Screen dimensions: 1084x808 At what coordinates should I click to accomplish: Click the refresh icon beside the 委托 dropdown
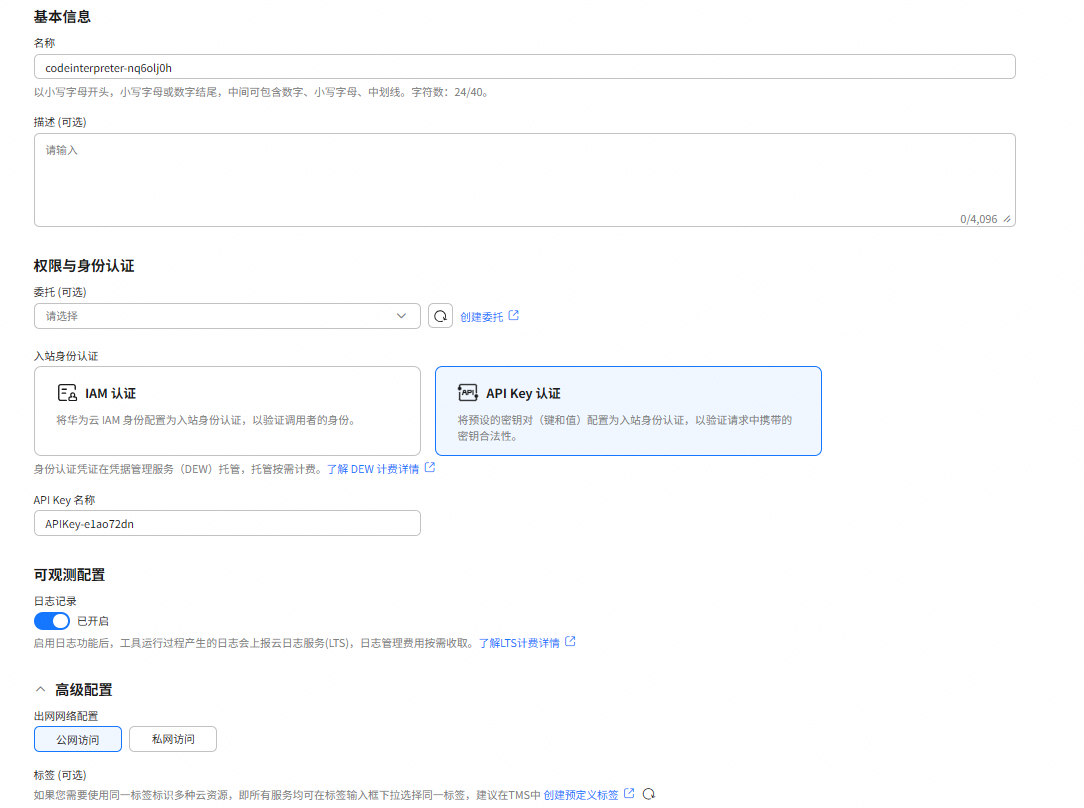tap(440, 316)
